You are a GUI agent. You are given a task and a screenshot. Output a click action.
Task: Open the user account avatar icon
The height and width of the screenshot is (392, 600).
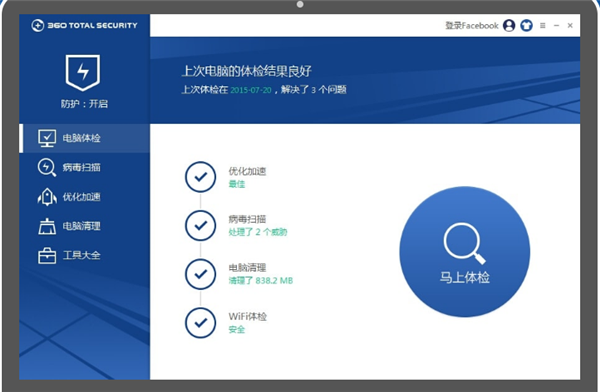click(x=509, y=26)
